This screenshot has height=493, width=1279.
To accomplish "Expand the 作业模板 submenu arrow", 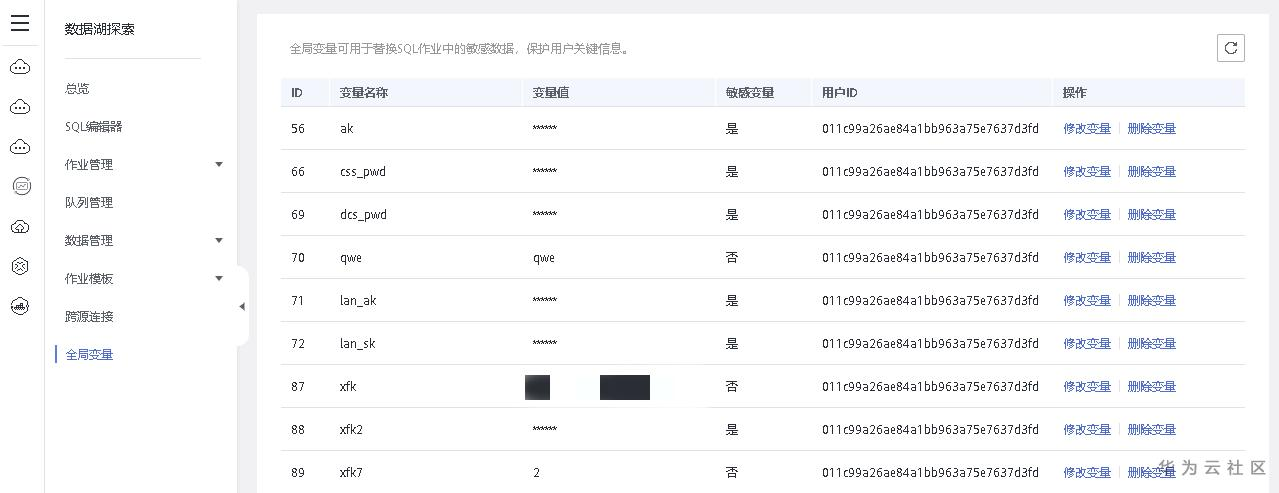I will pyautogui.click(x=219, y=279).
